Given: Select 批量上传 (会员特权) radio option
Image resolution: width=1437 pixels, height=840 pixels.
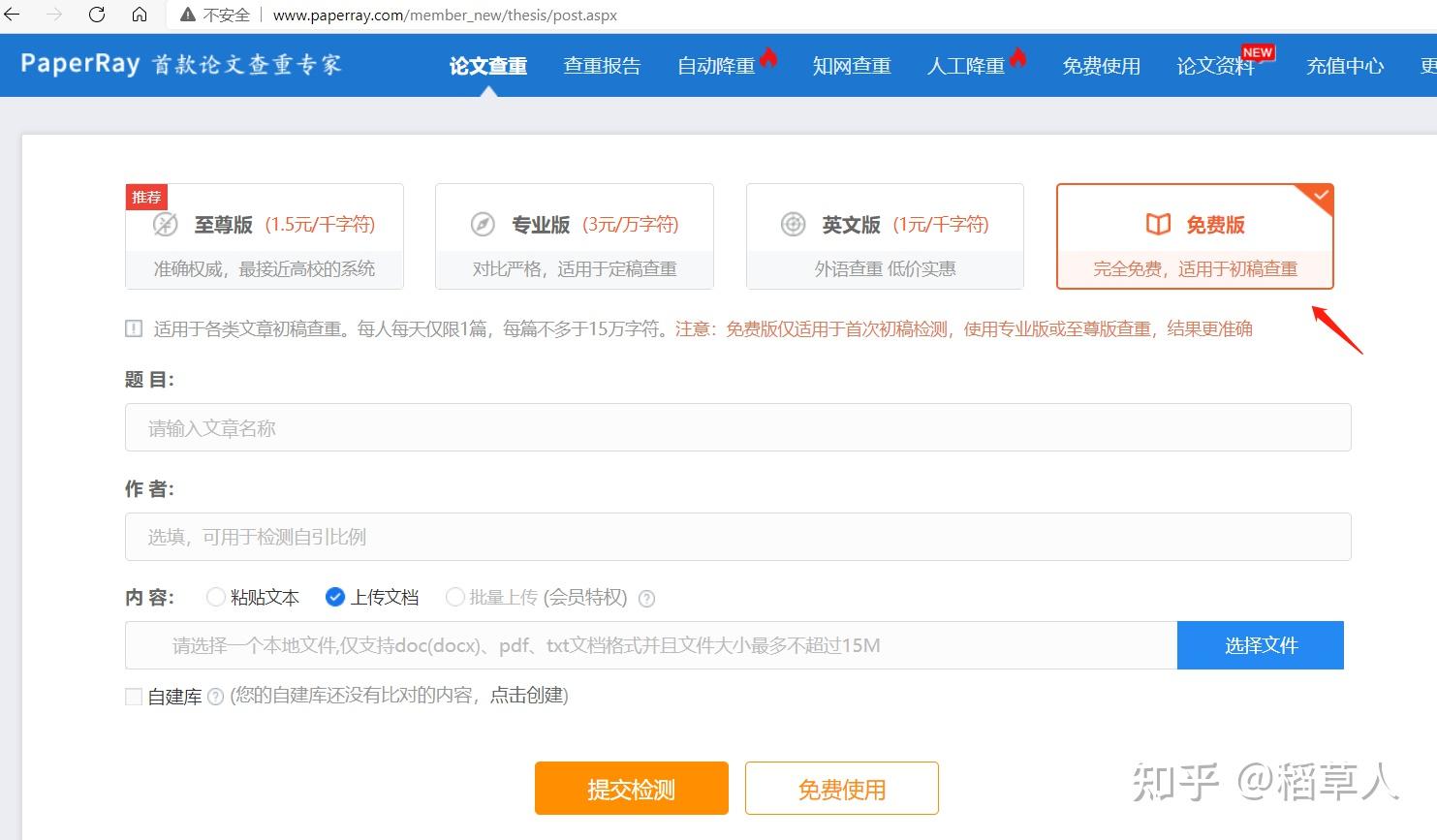Looking at the screenshot, I should tap(454, 597).
